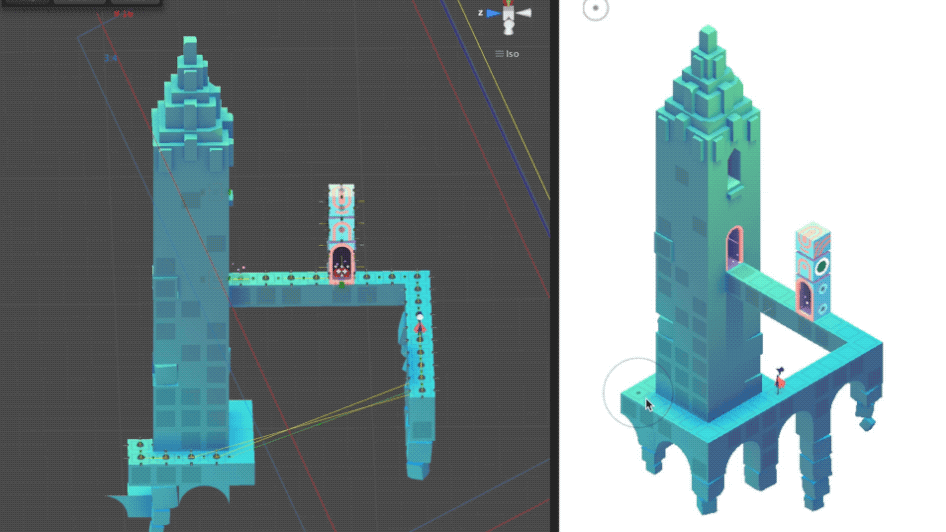Select the patterned block atop scene-view pillar
The width and height of the screenshot is (946, 532).
point(342,195)
